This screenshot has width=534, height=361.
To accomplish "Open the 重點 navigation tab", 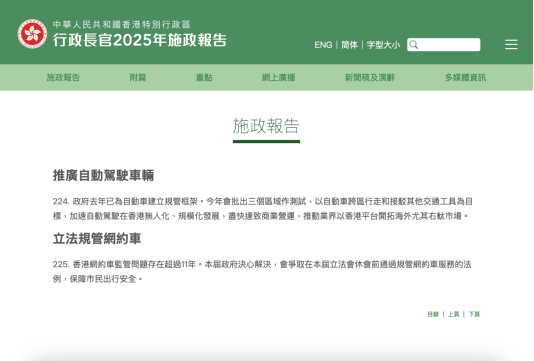I will coord(204,78).
